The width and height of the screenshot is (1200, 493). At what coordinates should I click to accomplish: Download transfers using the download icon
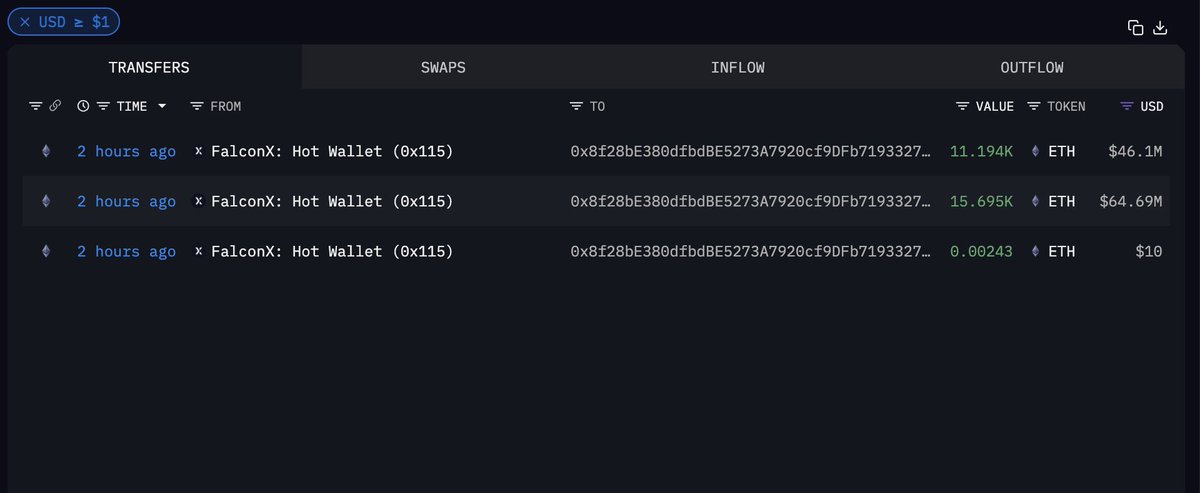1160,28
